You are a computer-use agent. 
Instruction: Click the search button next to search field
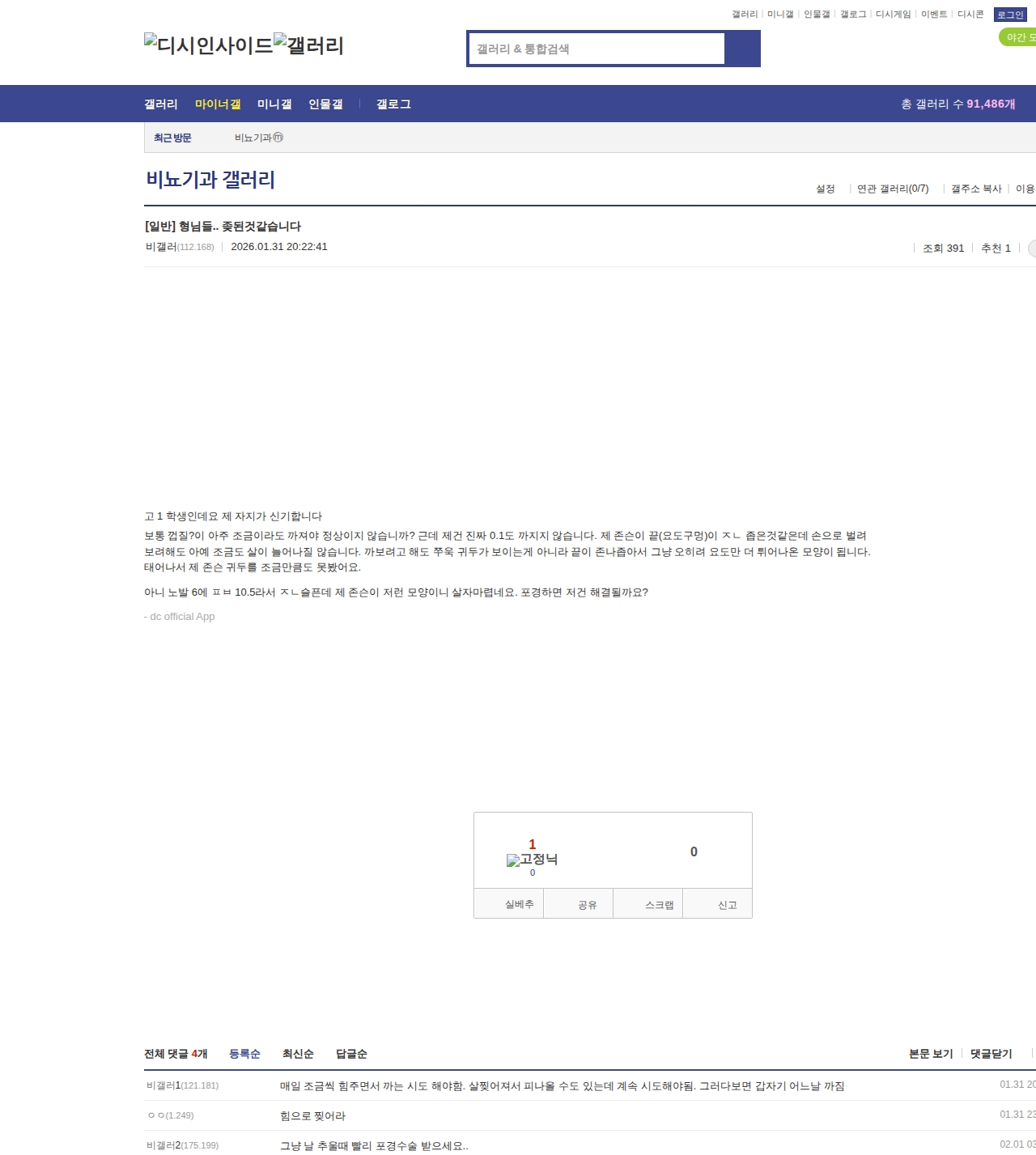742,49
